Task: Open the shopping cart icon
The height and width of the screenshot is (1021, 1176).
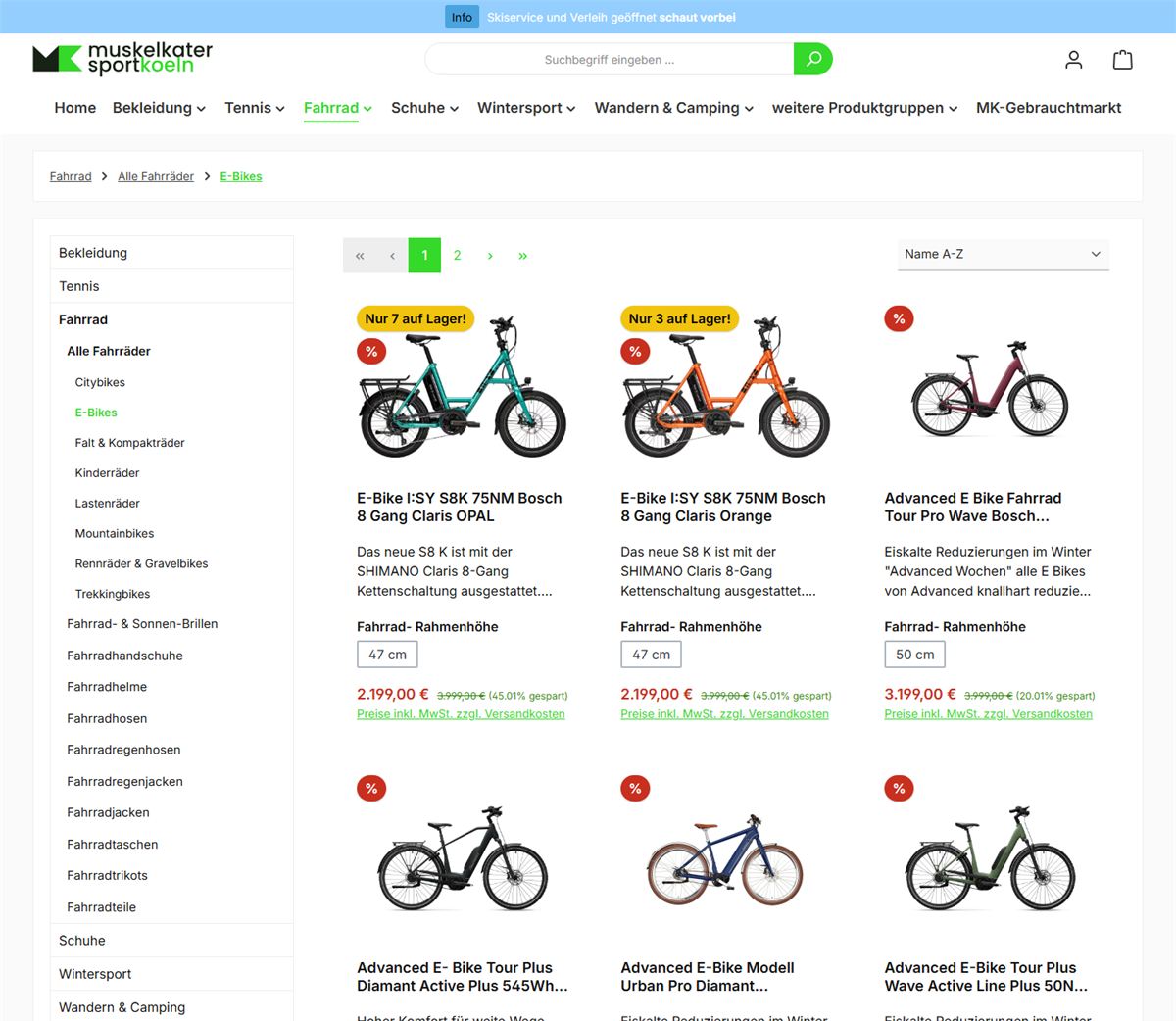Action: click(1123, 60)
